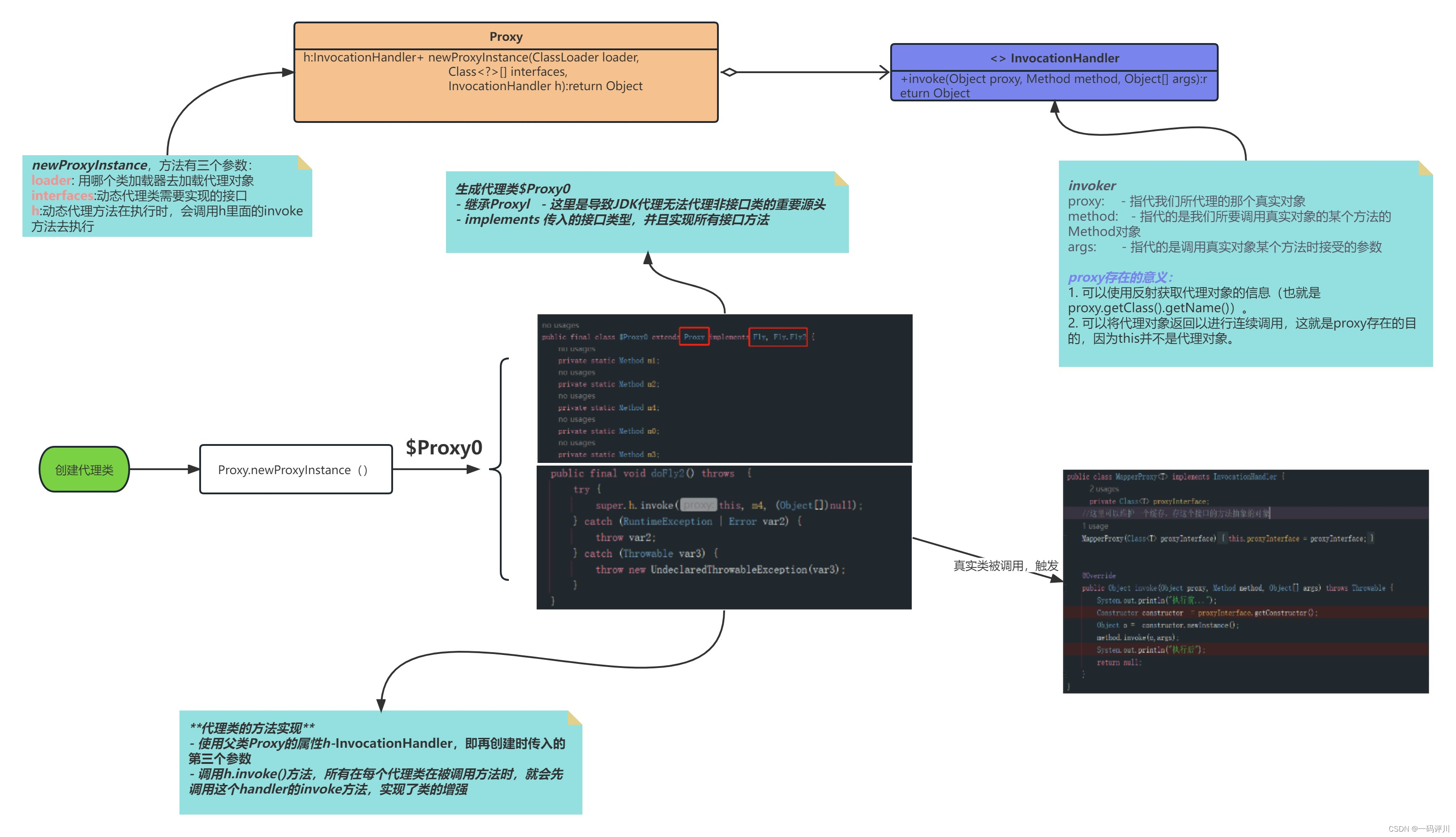Click the 真实类被调用，触发 arrow label
The height and width of the screenshot is (837, 1456).
[1006, 566]
